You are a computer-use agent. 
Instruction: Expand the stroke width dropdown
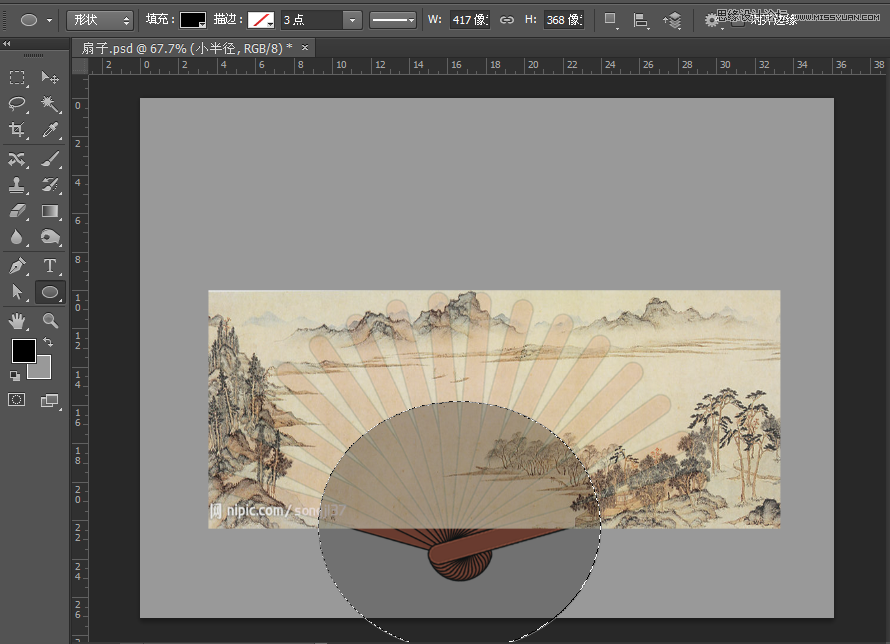tap(352, 20)
